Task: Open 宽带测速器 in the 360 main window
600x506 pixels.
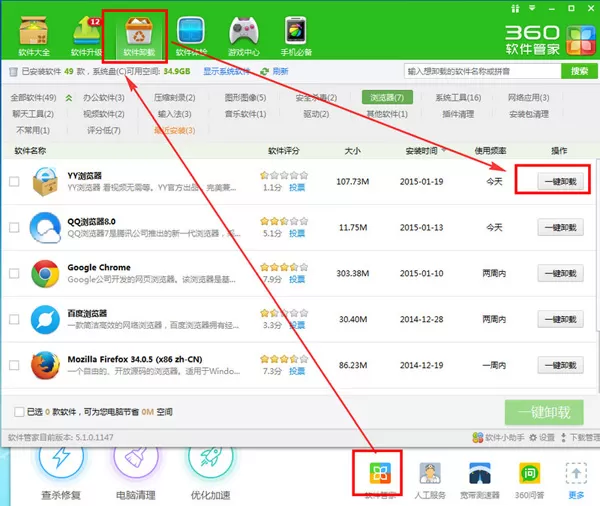Action: click(480, 480)
